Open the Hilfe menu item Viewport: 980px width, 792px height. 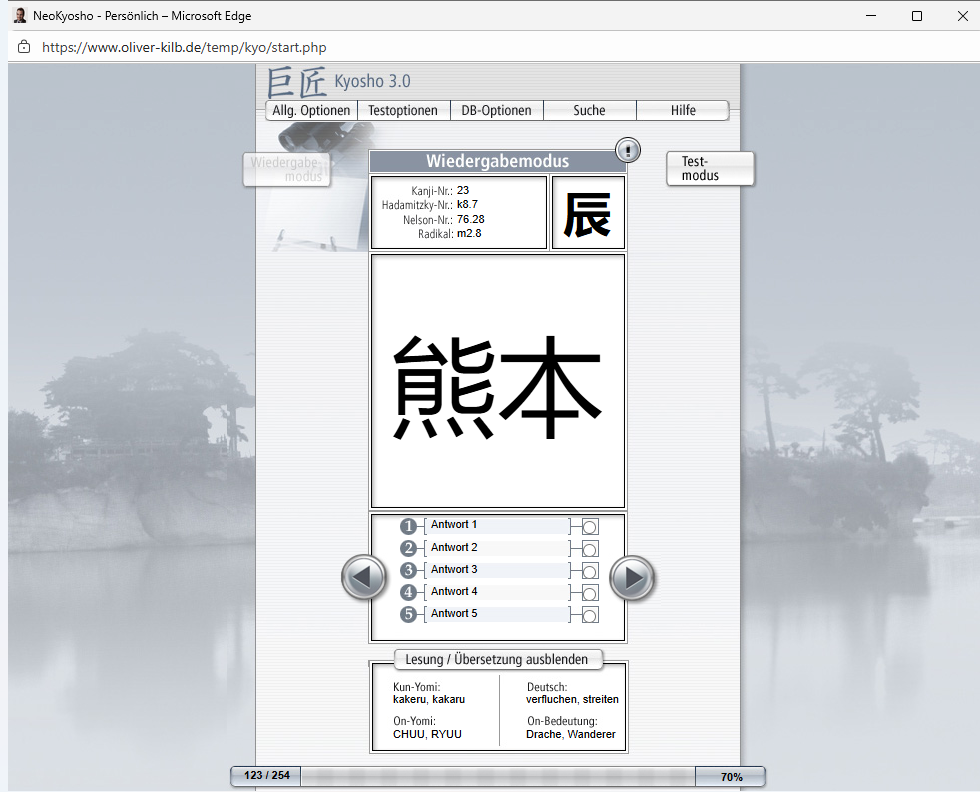[x=683, y=111]
